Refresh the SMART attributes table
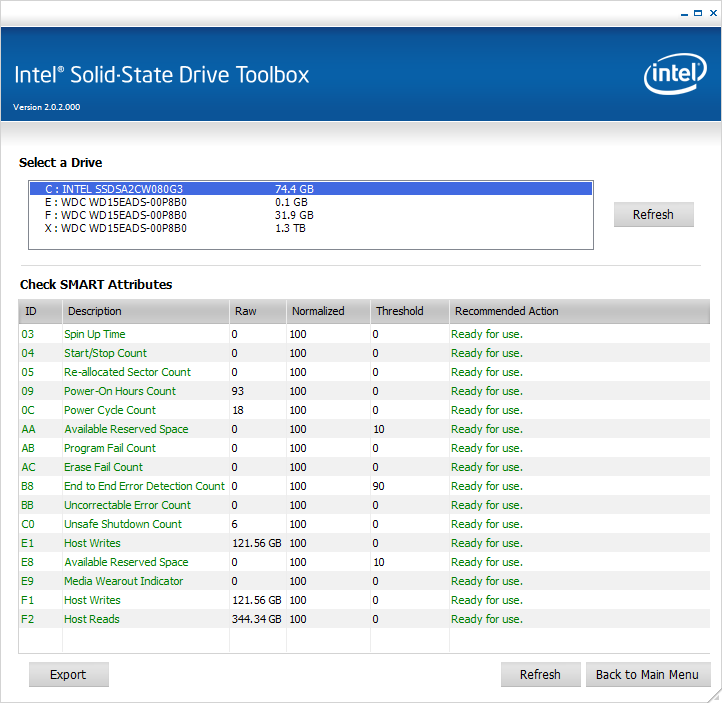Screen dimensions: 722x703 540,675
